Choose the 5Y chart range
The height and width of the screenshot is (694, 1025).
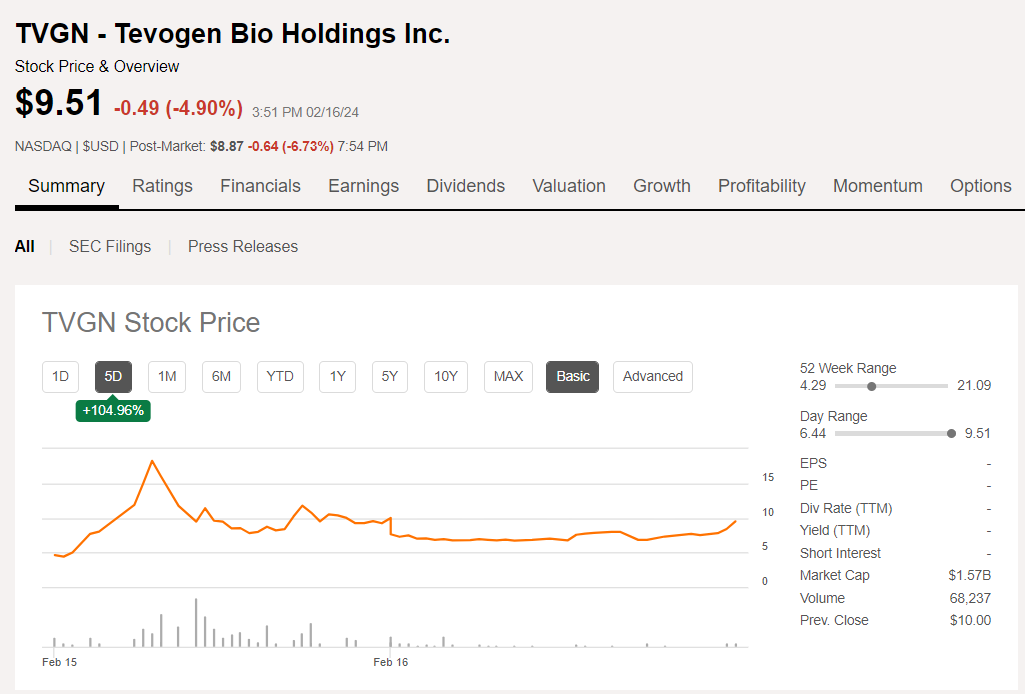pyautogui.click(x=389, y=376)
